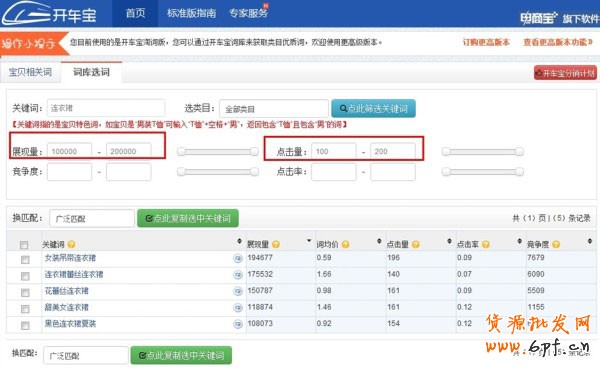This screenshot has width=600, height=368.
Task: Click the detail icon in 连衣裙蕾丝连衣裙 row
Action: click(x=238, y=275)
